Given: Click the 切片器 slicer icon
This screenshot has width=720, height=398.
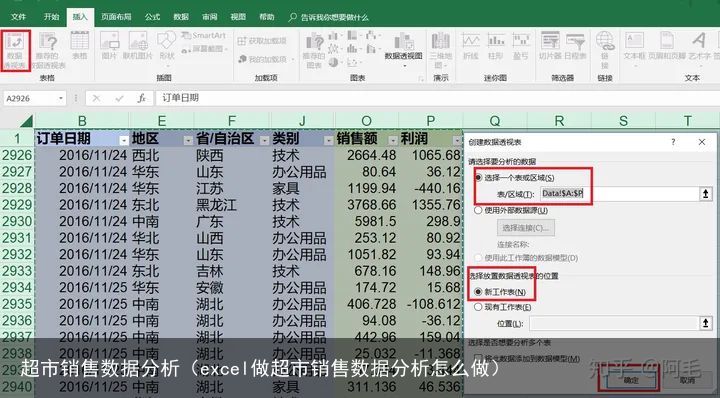Looking at the screenshot, I should (550, 46).
